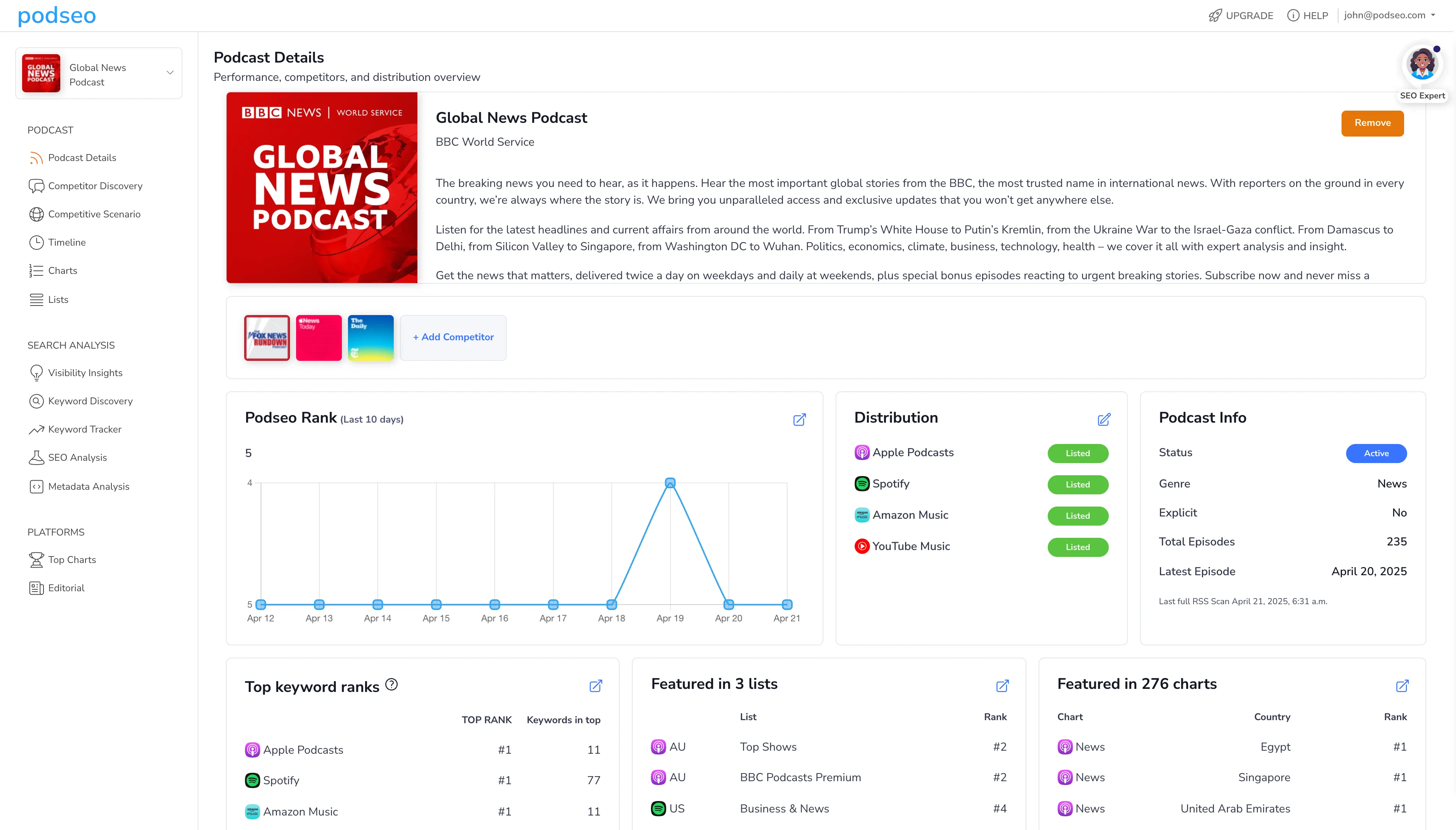Click the rocket Upgrade icon
Viewport: 1456px width, 830px height.
pos(1215,15)
